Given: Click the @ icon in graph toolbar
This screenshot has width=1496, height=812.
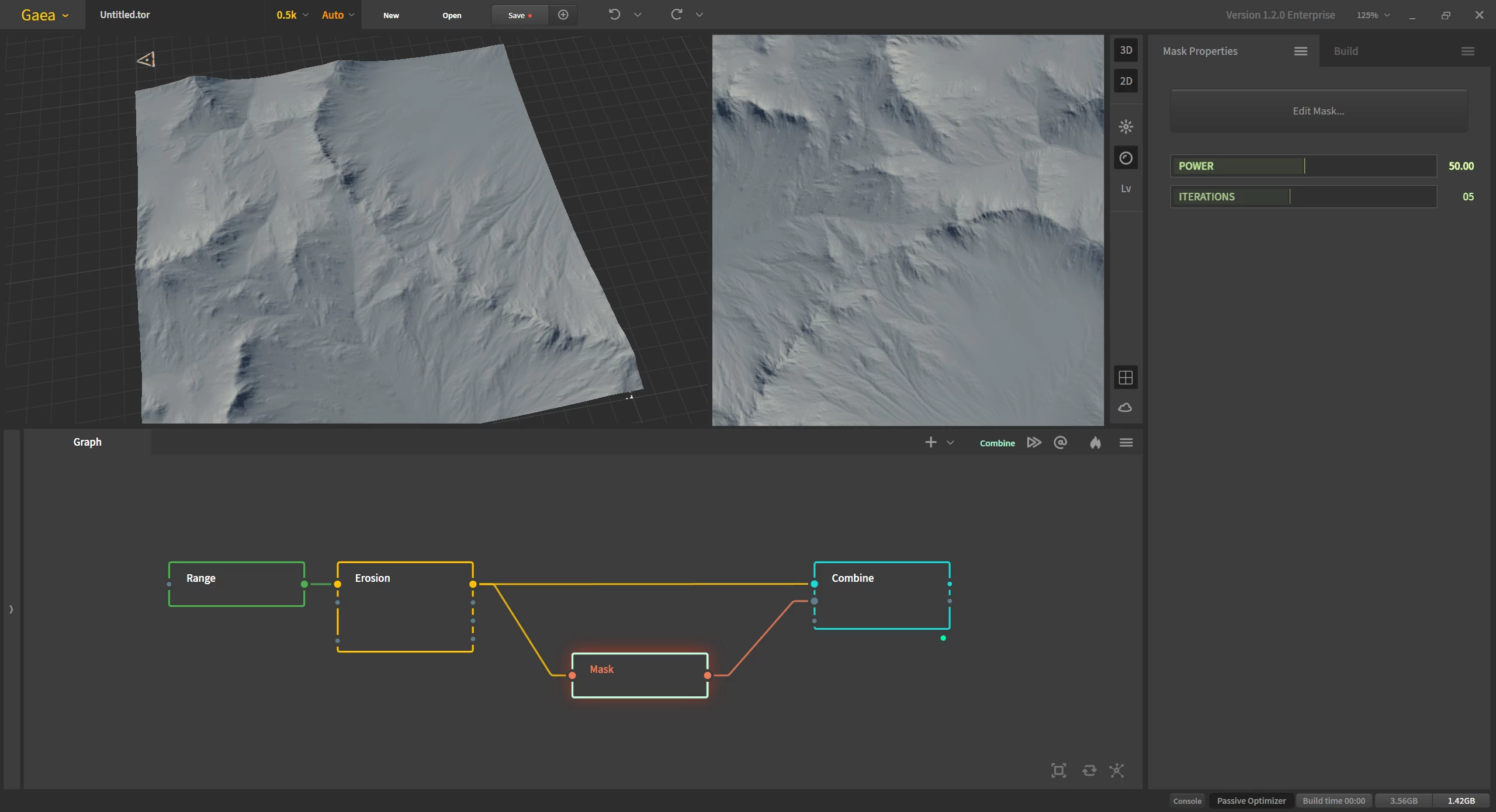Looking at the screenshot, I should (x=1060, y=442).
